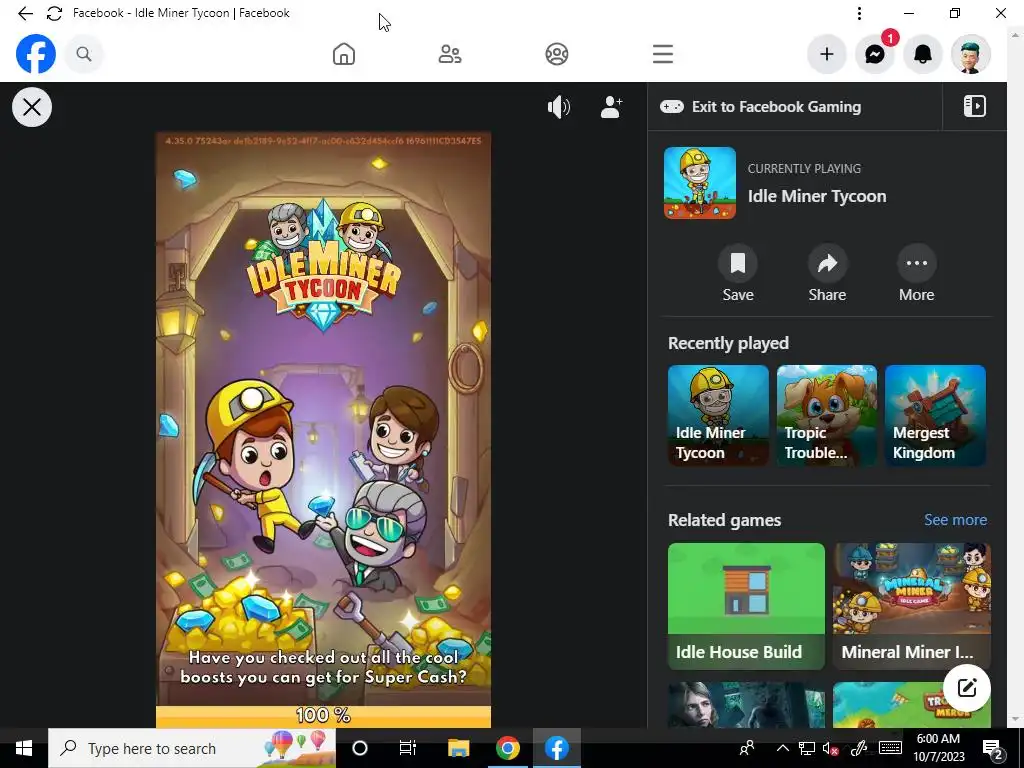The width and height of the screenshot is (1024, 768).
Task: Click the Facebook app taskbar icon
Action: [556, 748]
